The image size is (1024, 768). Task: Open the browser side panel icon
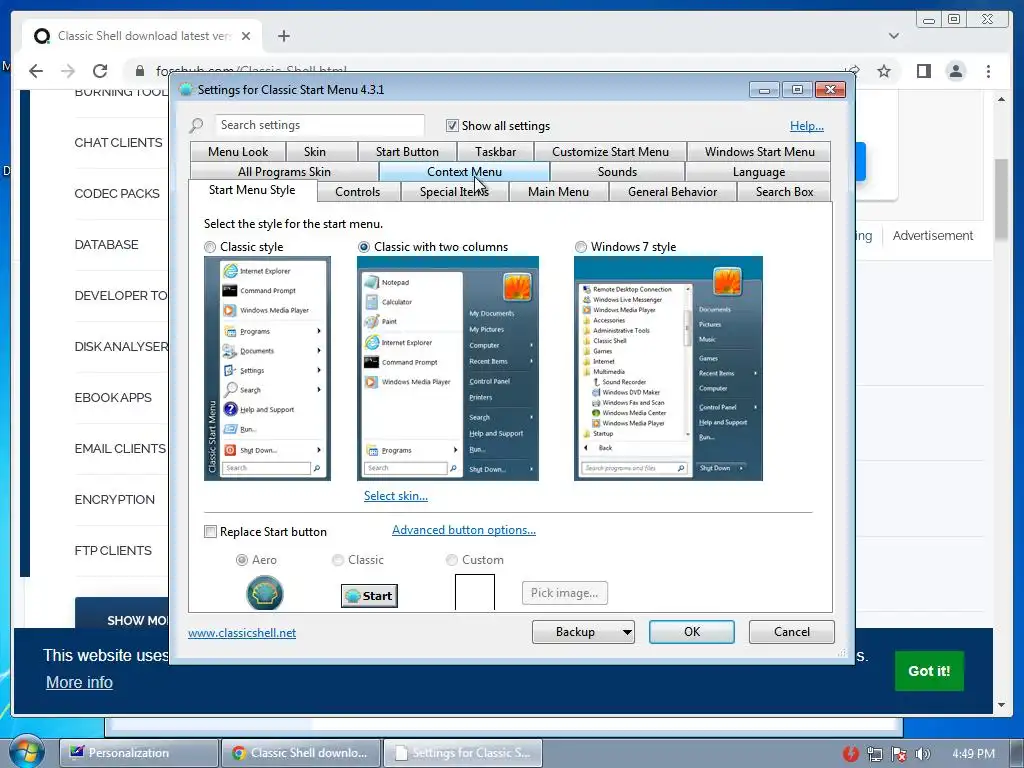point(923,71)
